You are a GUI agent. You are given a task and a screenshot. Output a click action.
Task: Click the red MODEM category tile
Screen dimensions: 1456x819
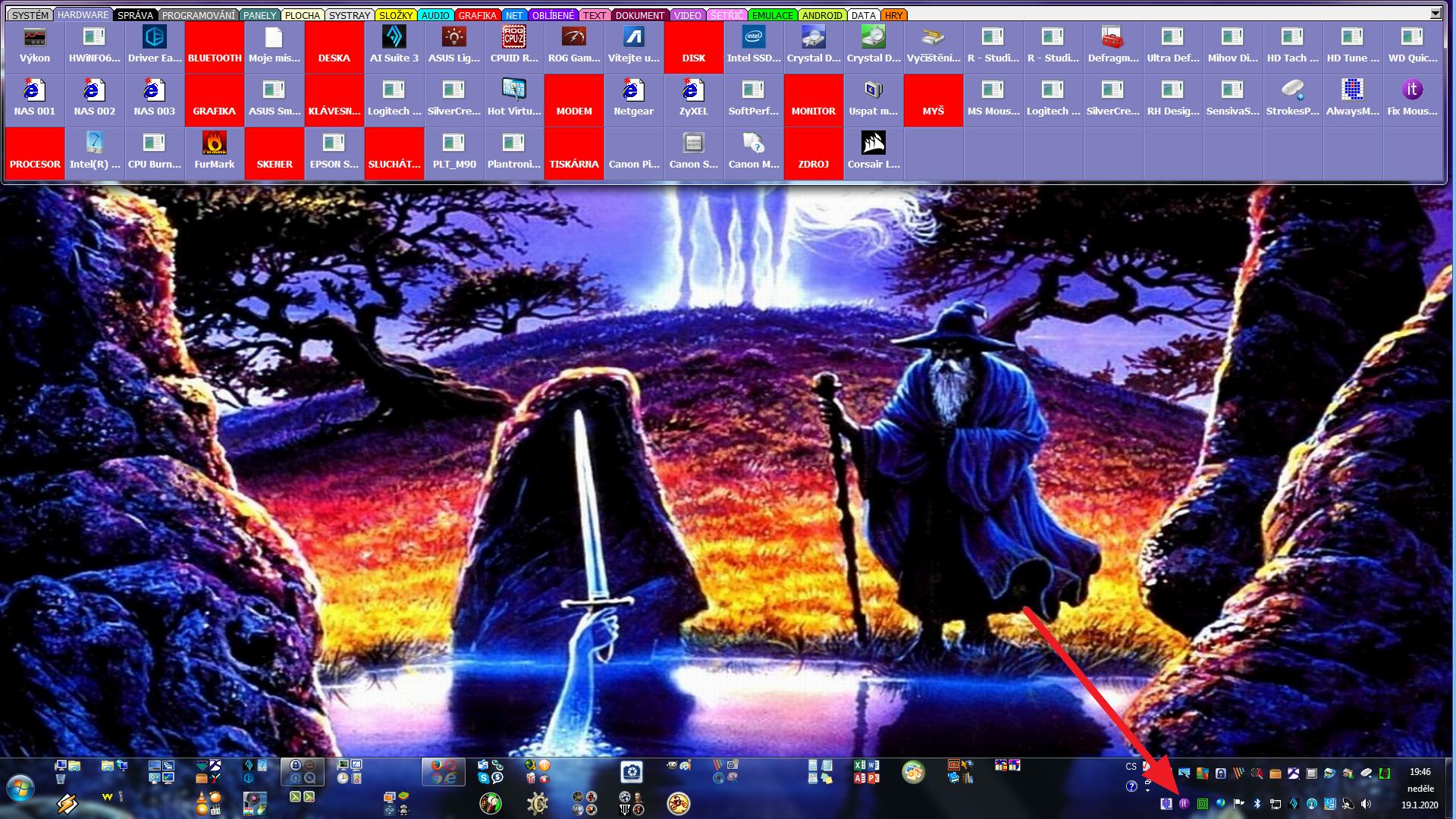pos(574,100)
